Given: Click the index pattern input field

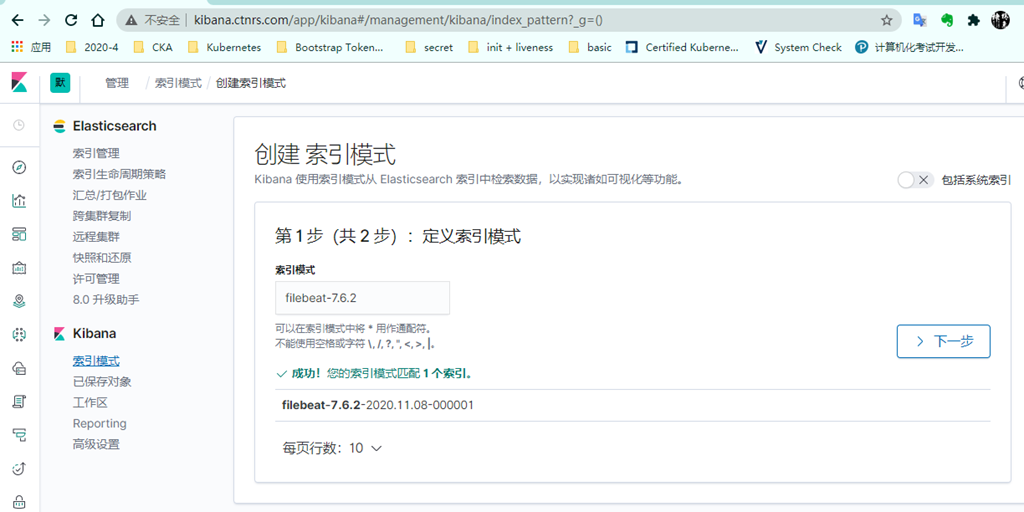Looking at the screenshot, I should (x=362, y=298).
